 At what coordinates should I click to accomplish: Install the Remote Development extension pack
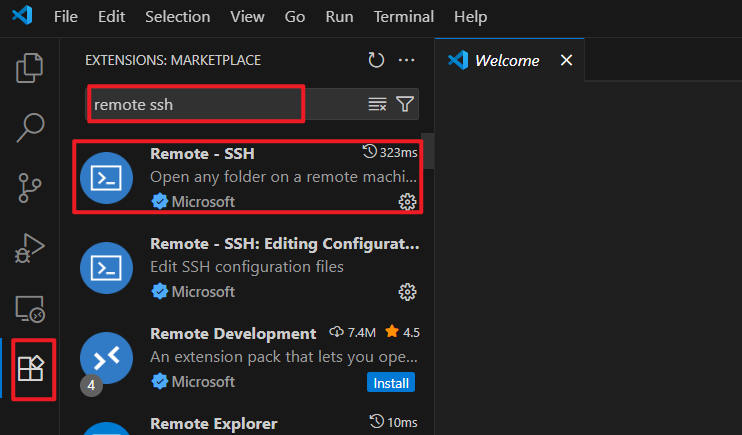(390, 383)
